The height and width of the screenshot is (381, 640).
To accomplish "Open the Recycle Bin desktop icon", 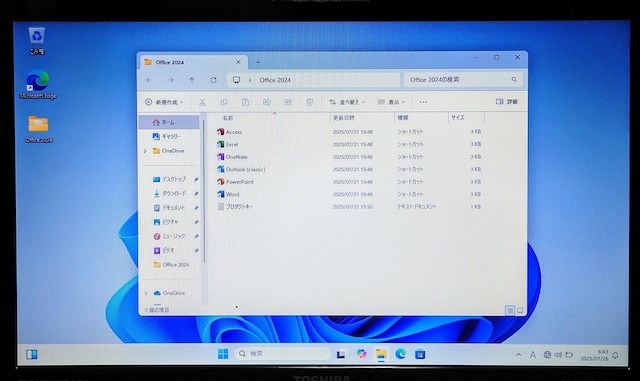I will coord(37,40).
